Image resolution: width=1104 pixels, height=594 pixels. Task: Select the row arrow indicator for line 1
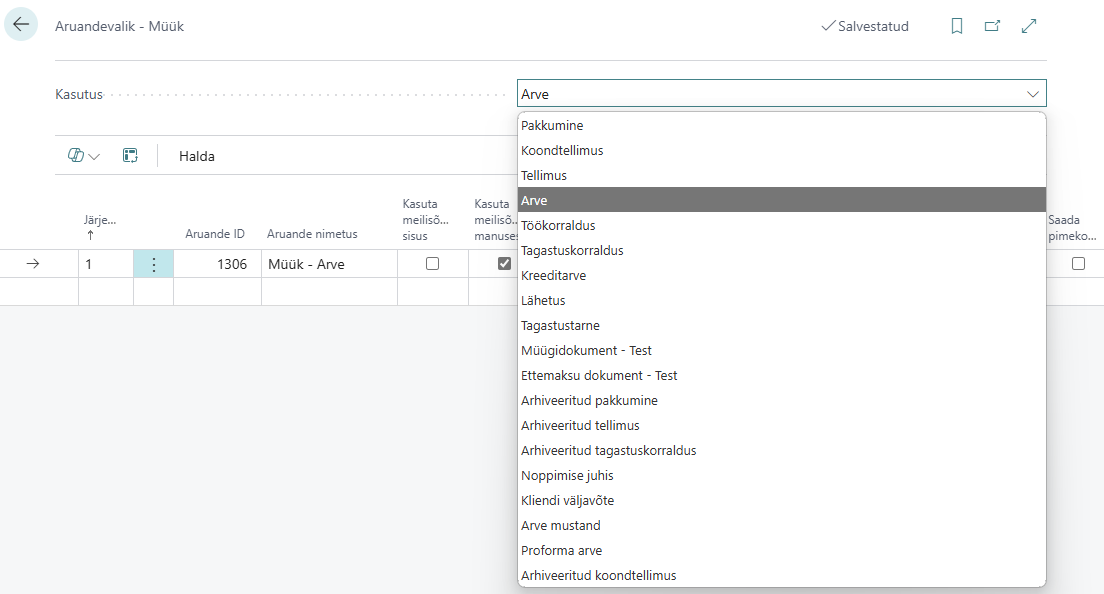click(32, 264)
